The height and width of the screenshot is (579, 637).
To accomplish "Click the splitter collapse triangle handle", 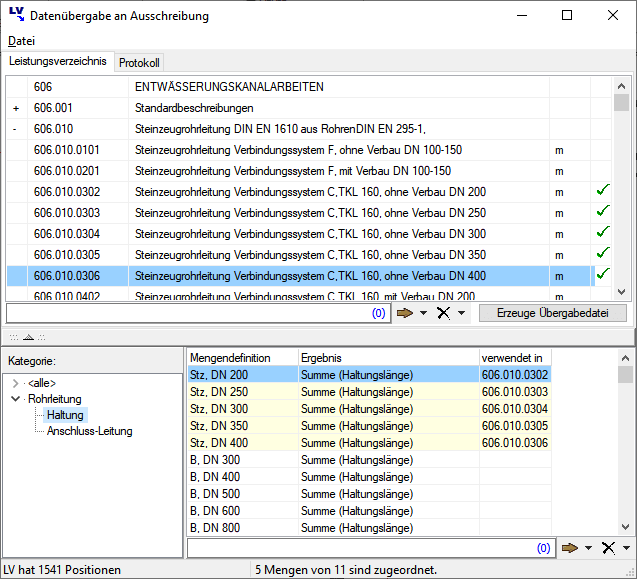I will pos(28,337).
